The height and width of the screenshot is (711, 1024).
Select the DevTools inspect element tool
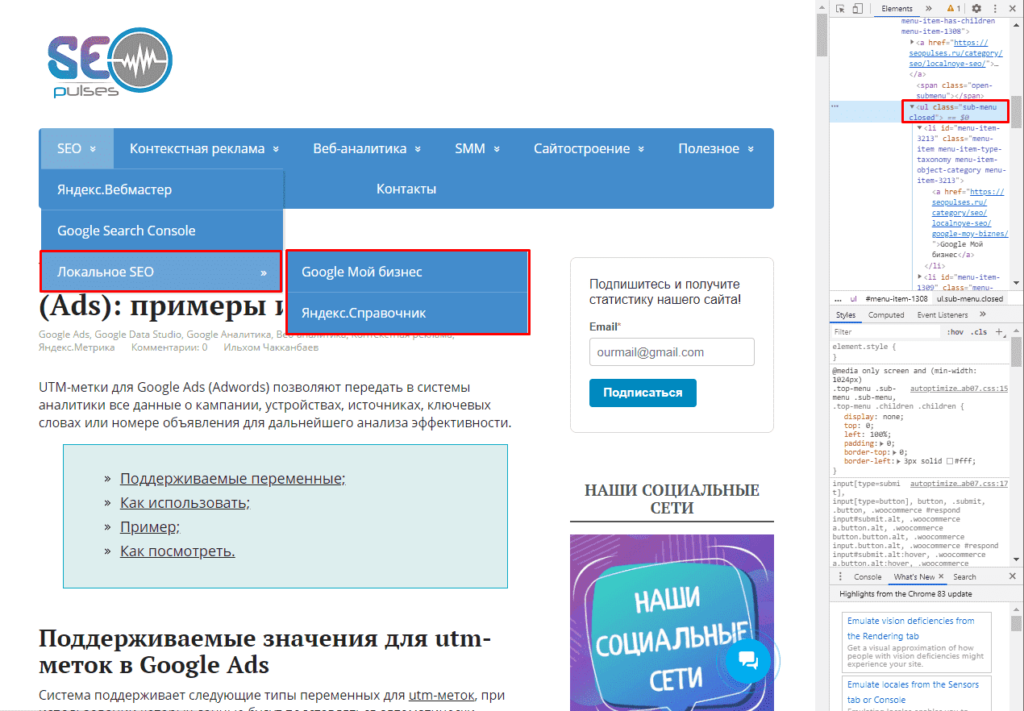pos(840,8)
